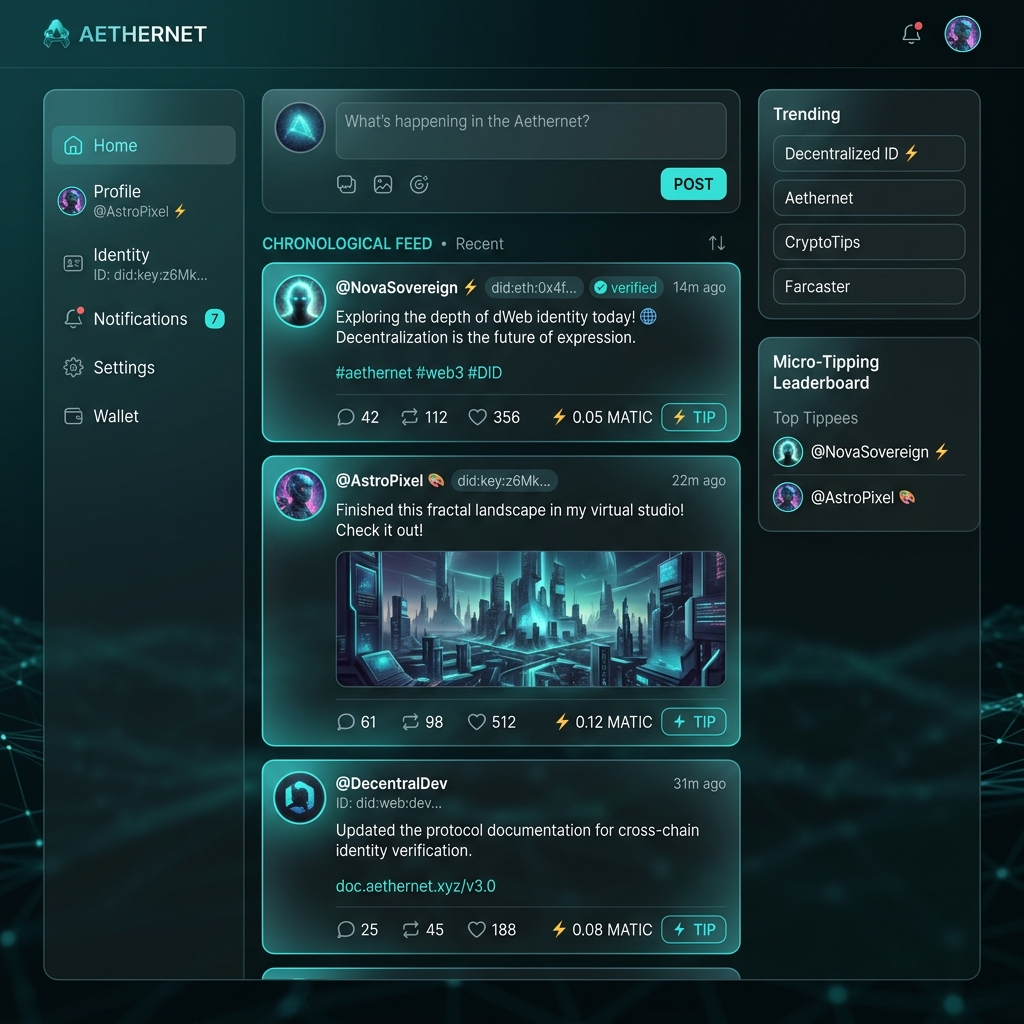Click the feed sort arrows icon
The image size is (1024, 1024).
(x=716, y=243)
